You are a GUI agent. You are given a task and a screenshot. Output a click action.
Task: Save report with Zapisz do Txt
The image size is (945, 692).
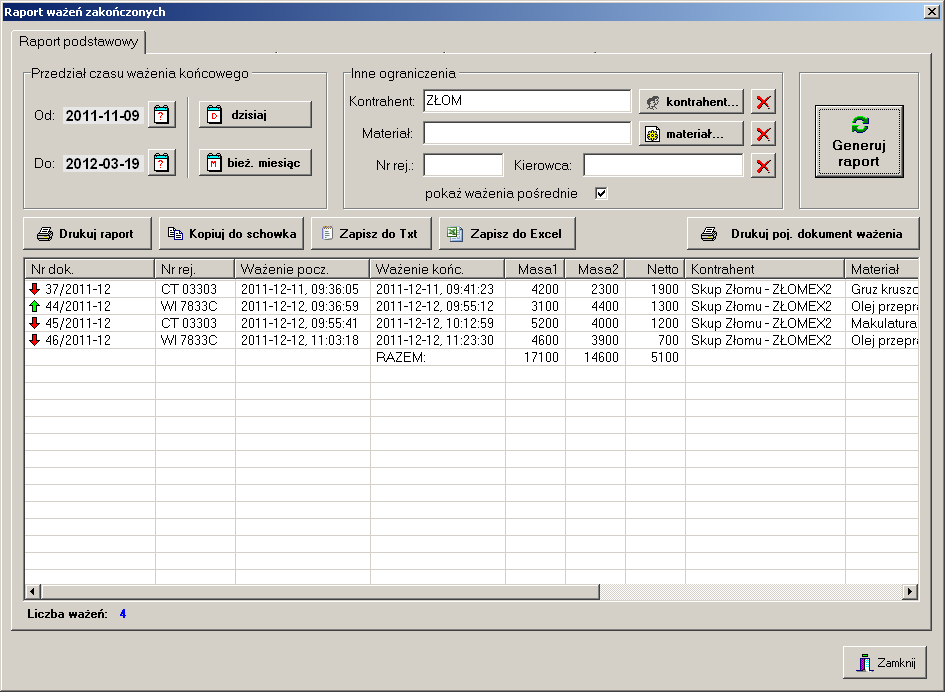(371, 234)
